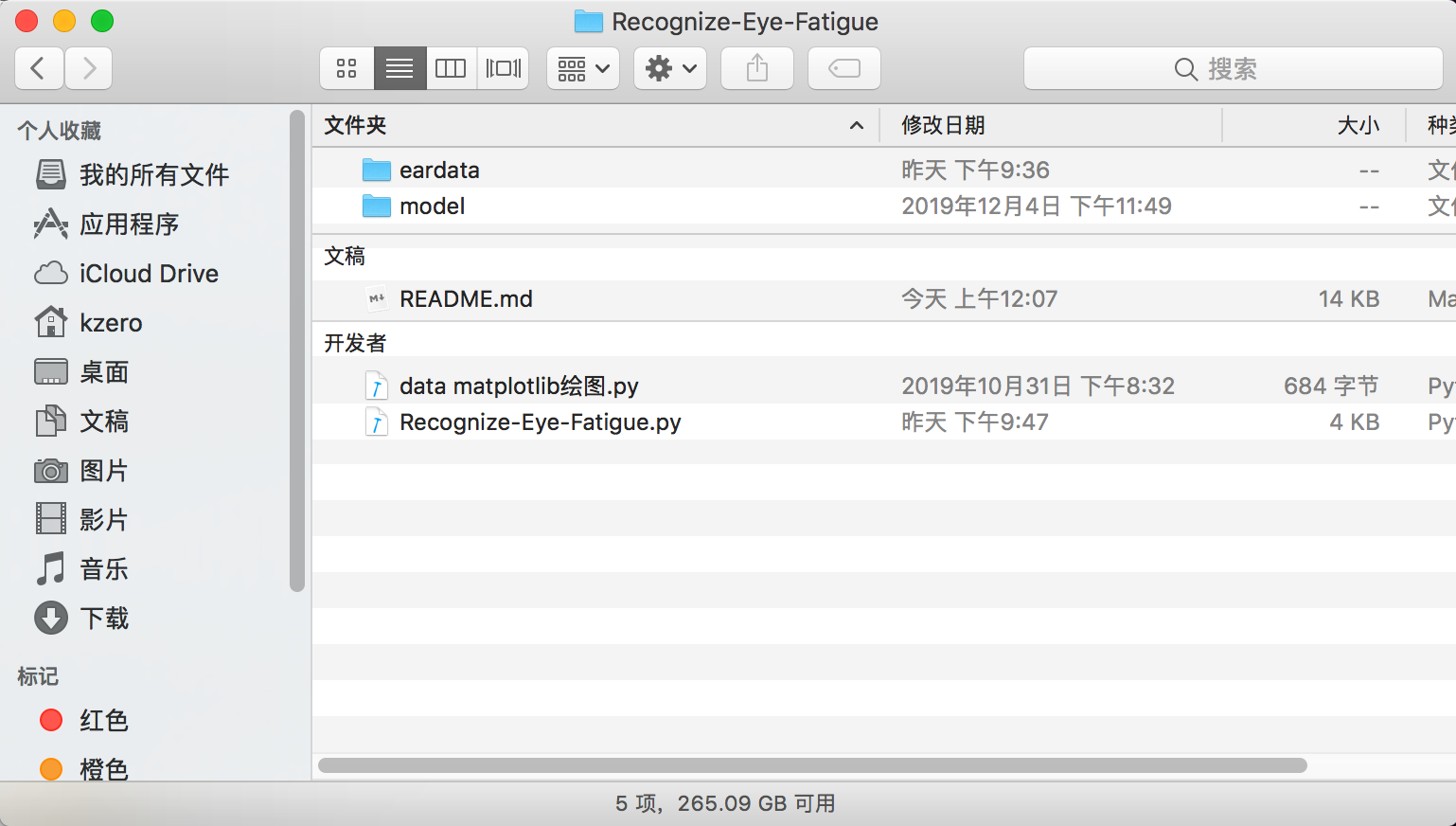Sort by the 修改日期 column header
1456x826 pixels.
(1051, 125)
